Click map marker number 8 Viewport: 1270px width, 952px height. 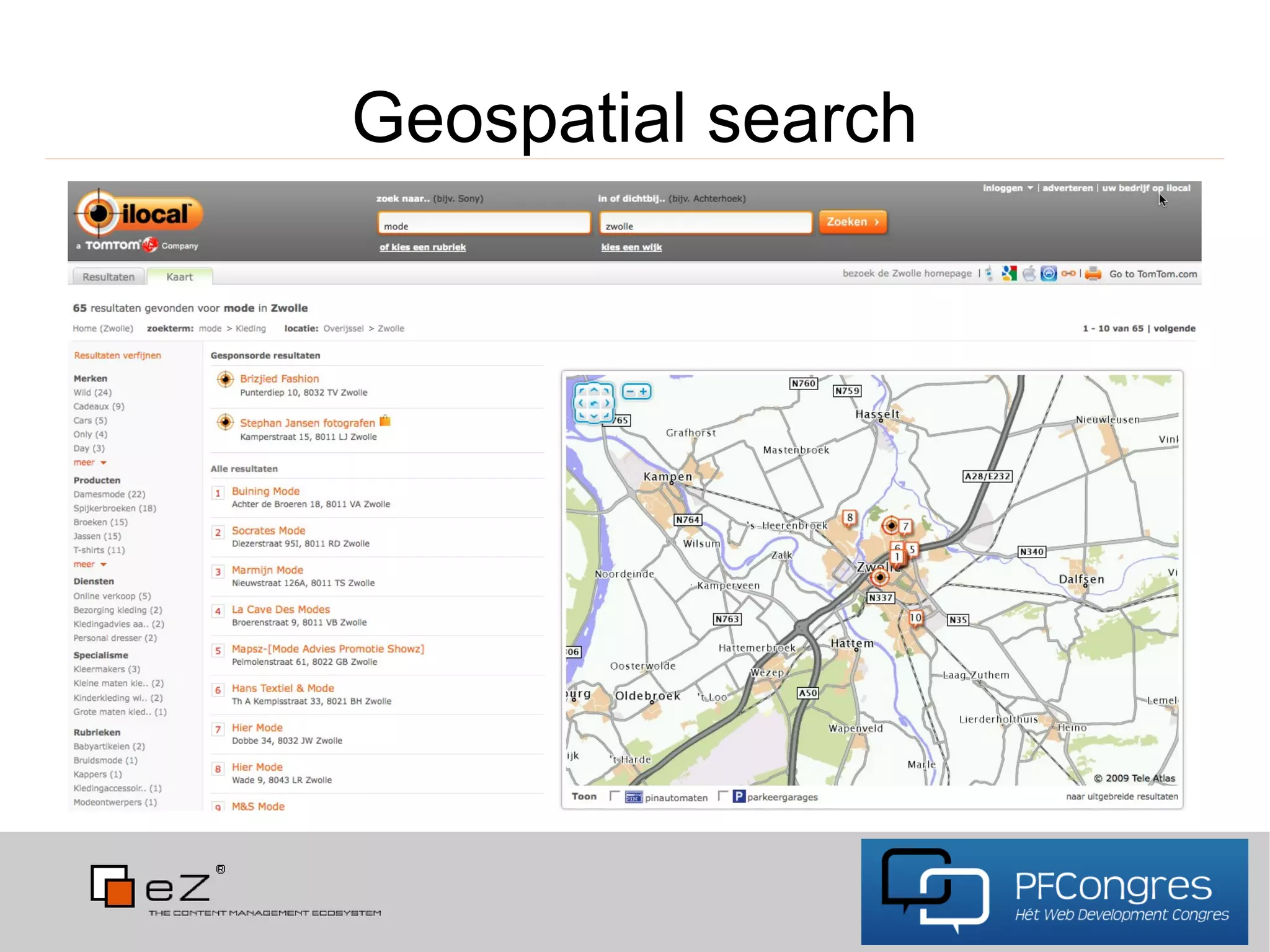pos(850,518)
